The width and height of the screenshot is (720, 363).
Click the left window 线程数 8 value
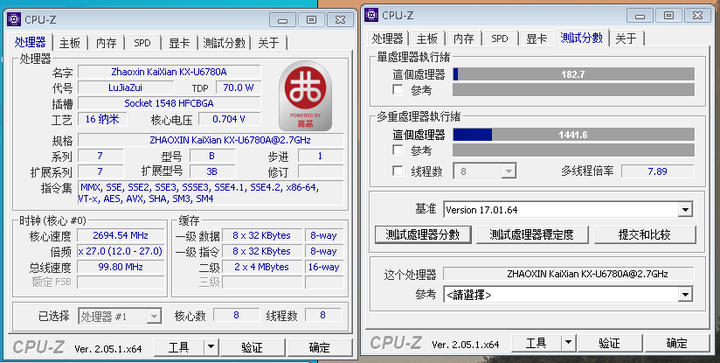(x=323, y=315)
